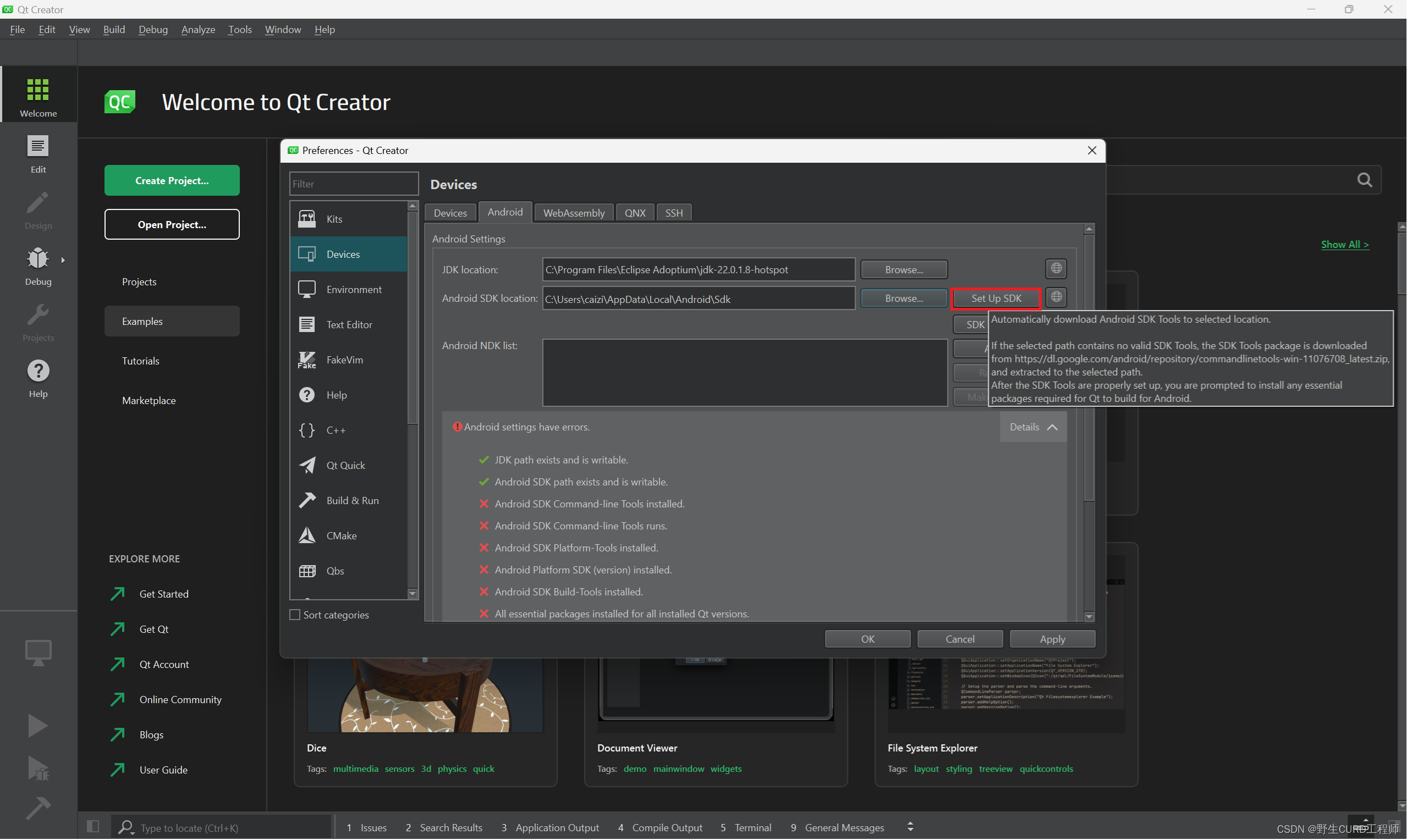Image resolution: width=1408 pixels, height=840 pixels.
Task: Click the category list scrollbar down arrow
Action: click(x=413, y=594)
